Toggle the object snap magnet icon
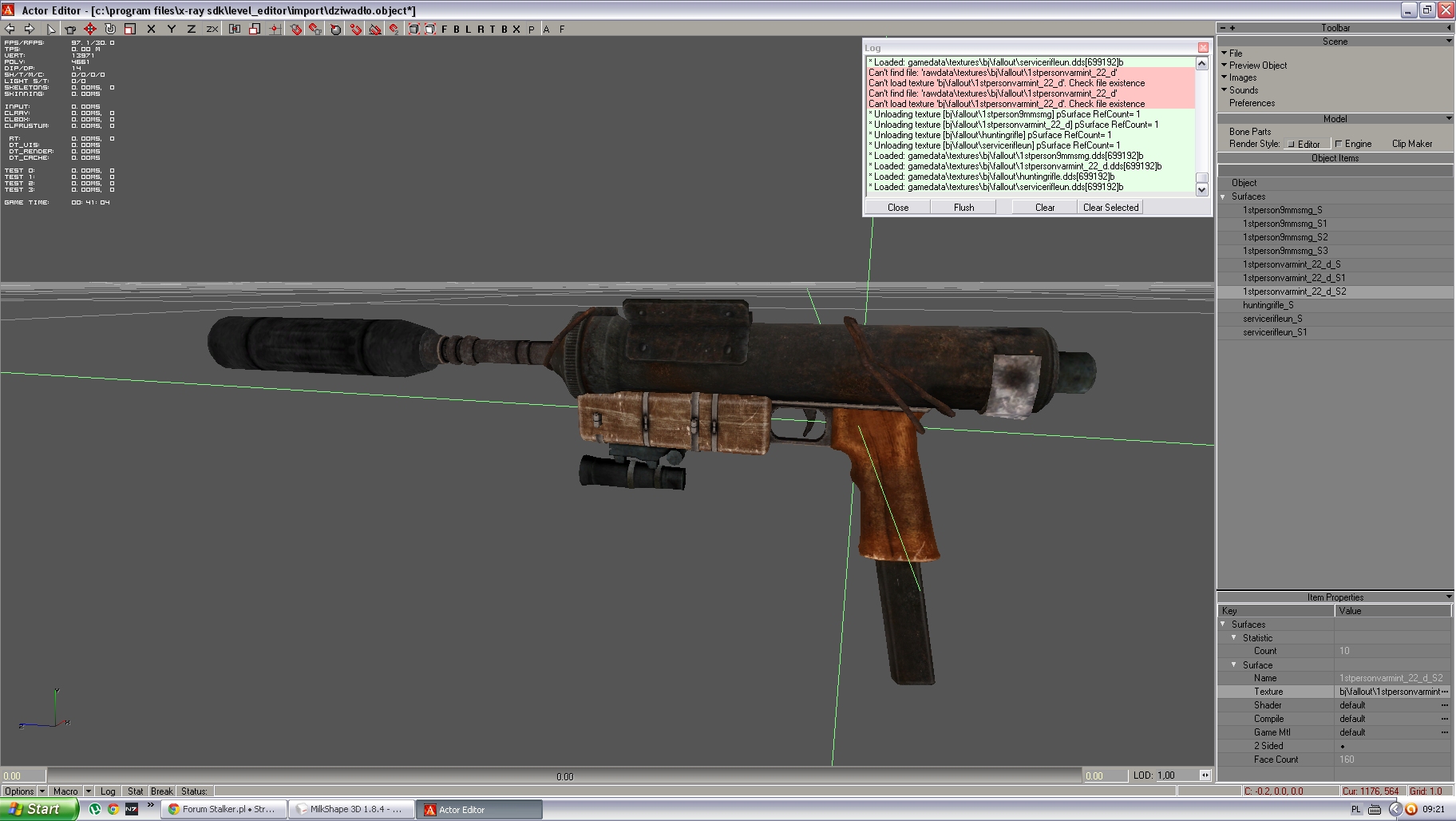 (x=315, y=29)
